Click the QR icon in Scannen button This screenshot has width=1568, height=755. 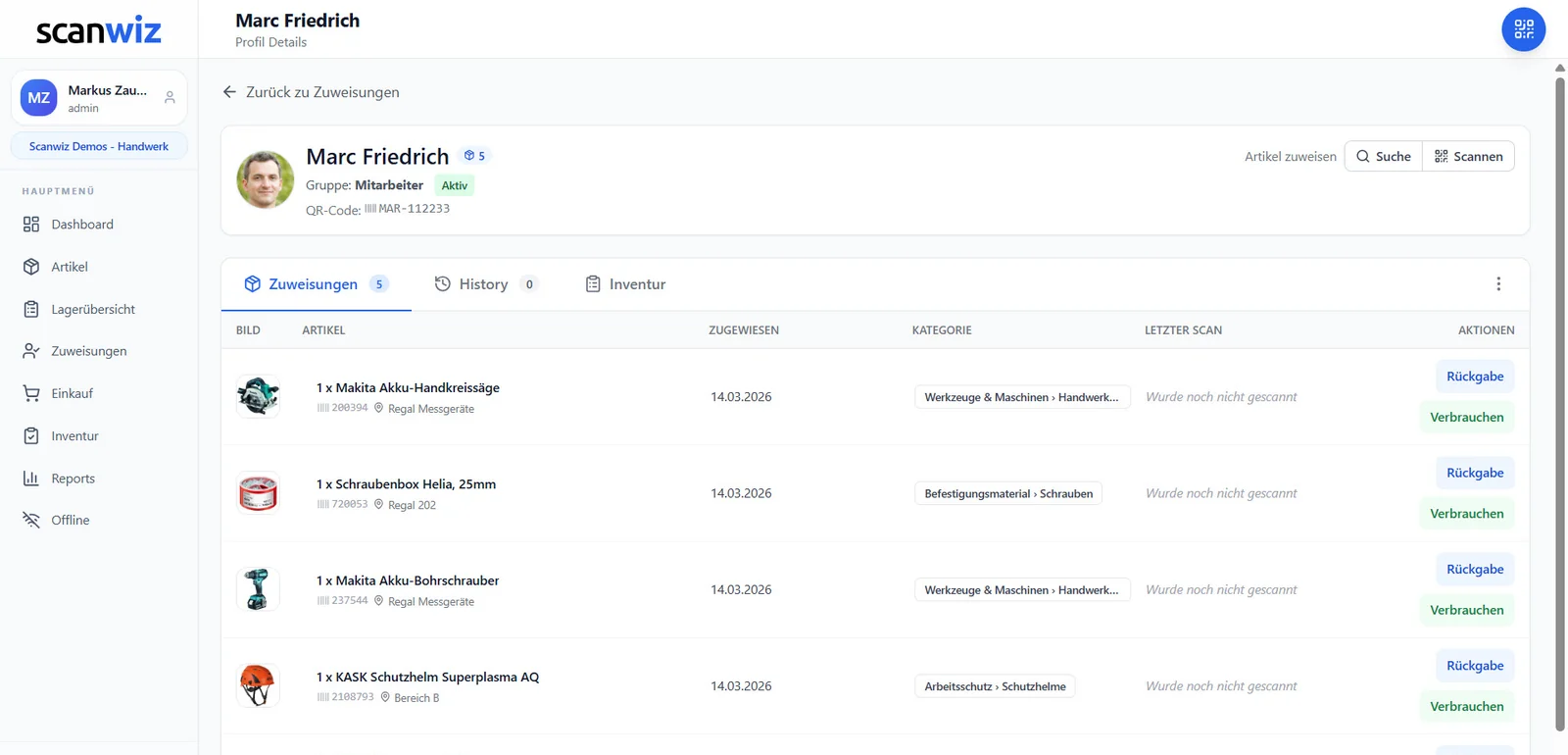[1441, 157]
